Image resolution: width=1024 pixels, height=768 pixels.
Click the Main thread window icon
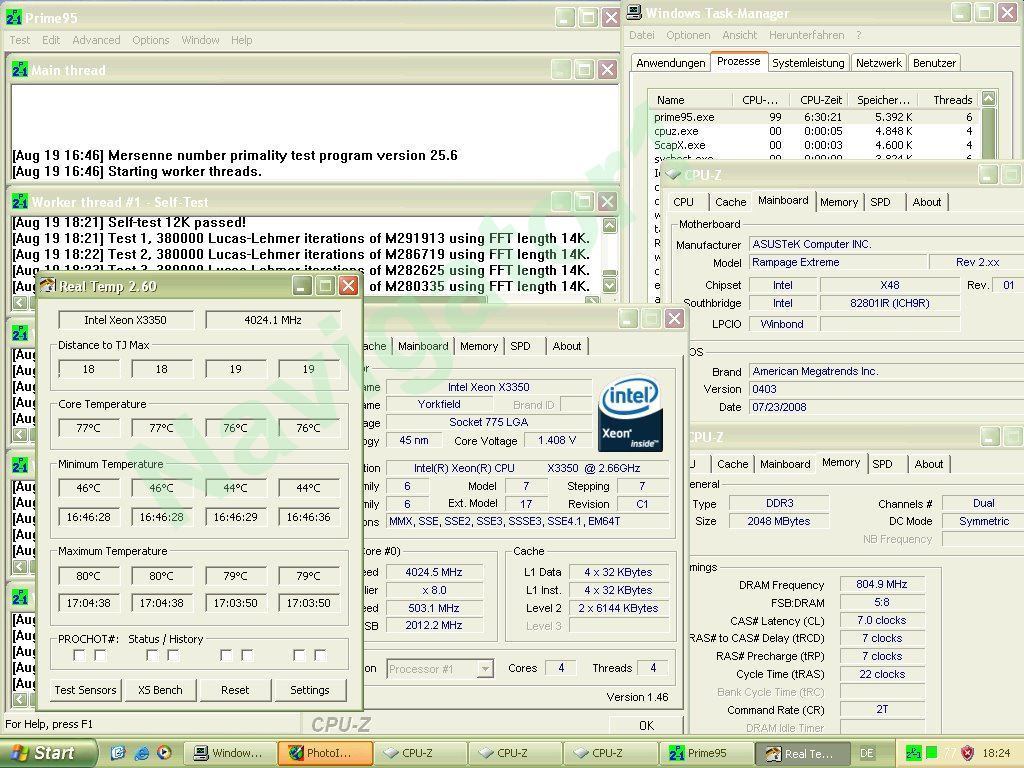20,70
